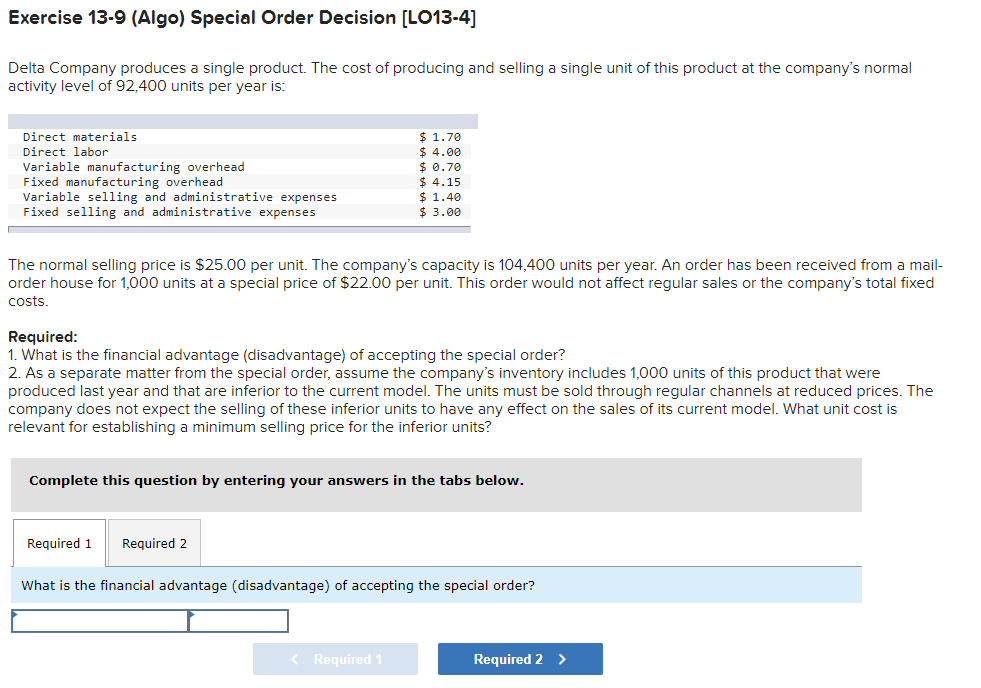The height and width of the screenshot is (688, 981).
Task: Click requirement 1 financial advantage sentence
Action: pyautogui.click(x=287, y=355)
